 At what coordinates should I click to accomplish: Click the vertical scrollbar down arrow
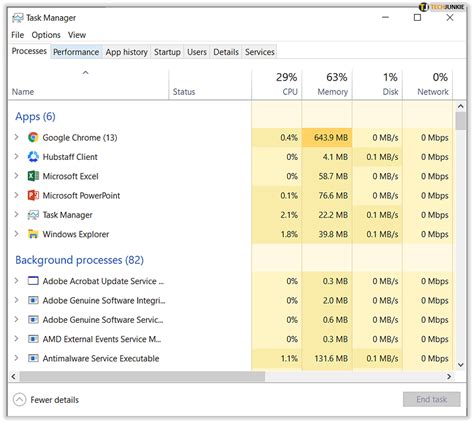(461, 365)
